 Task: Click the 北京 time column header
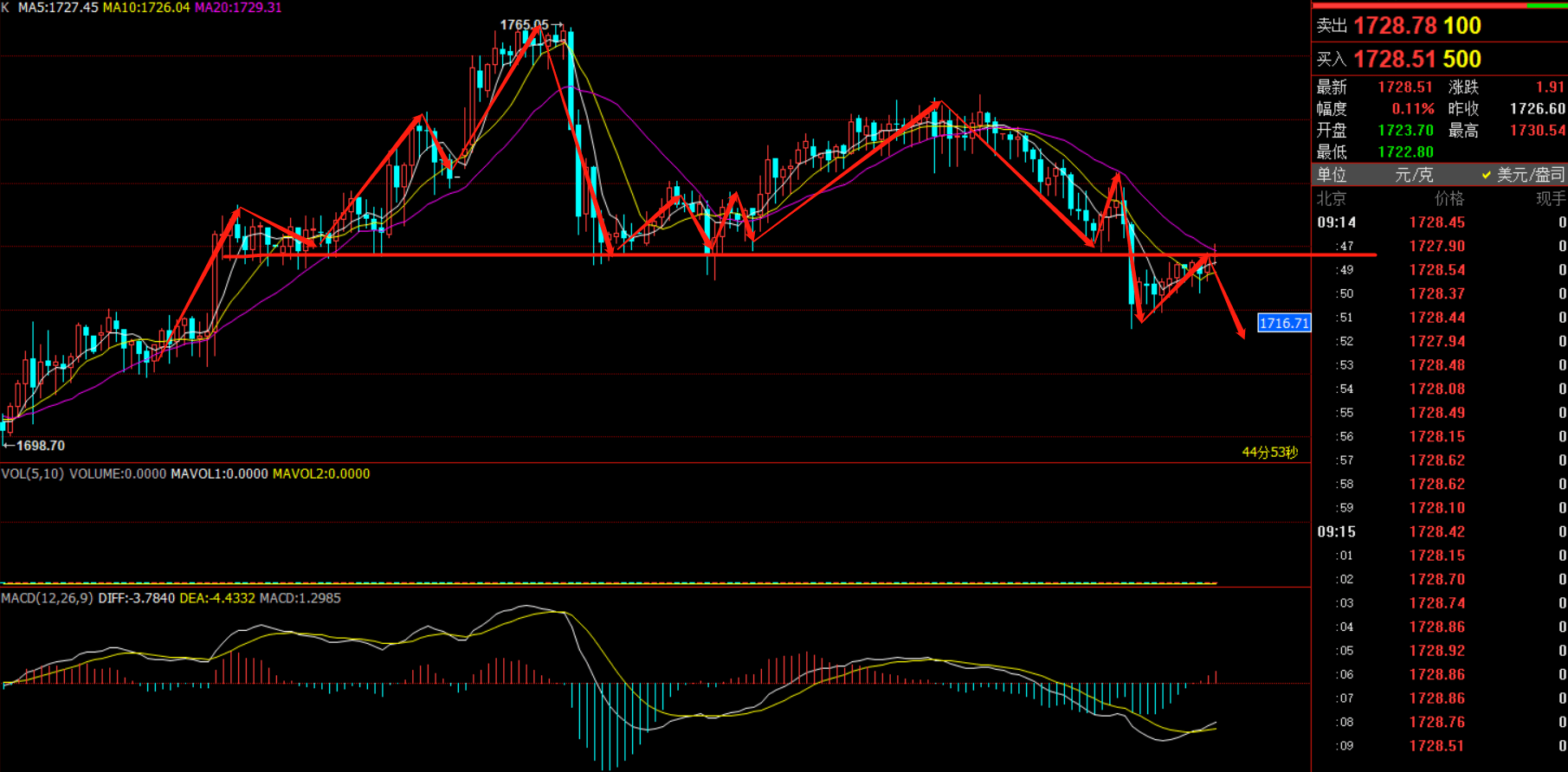(1332, 198)
